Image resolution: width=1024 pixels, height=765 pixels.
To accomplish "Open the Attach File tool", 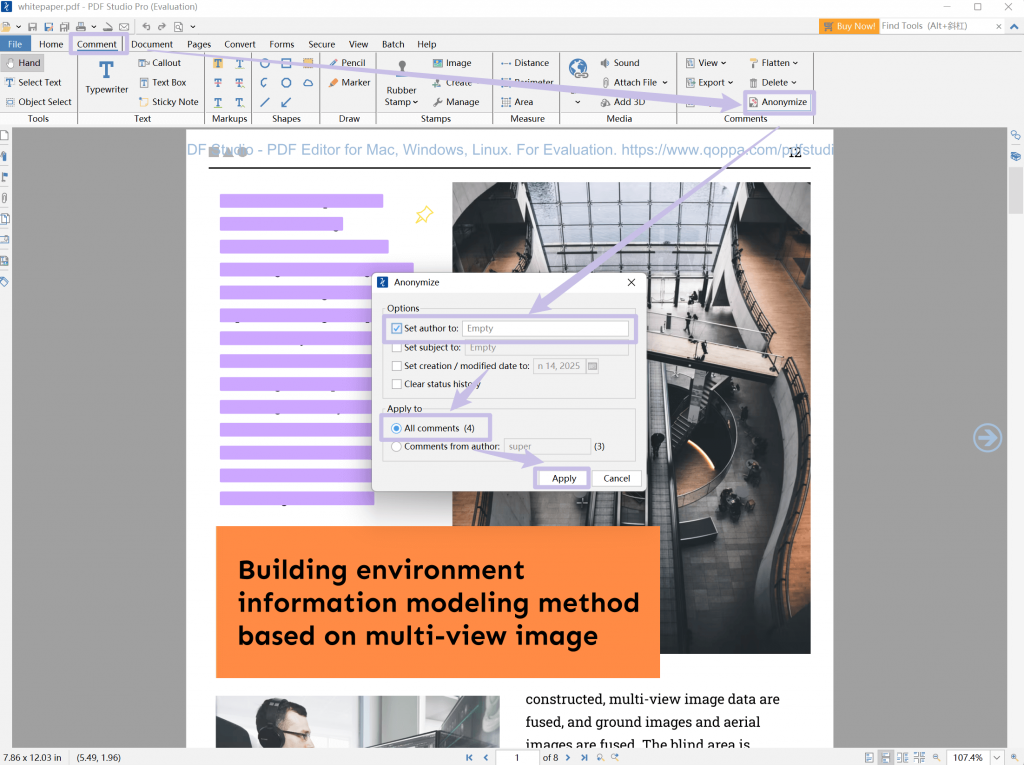I will click(x=631, y=82).
